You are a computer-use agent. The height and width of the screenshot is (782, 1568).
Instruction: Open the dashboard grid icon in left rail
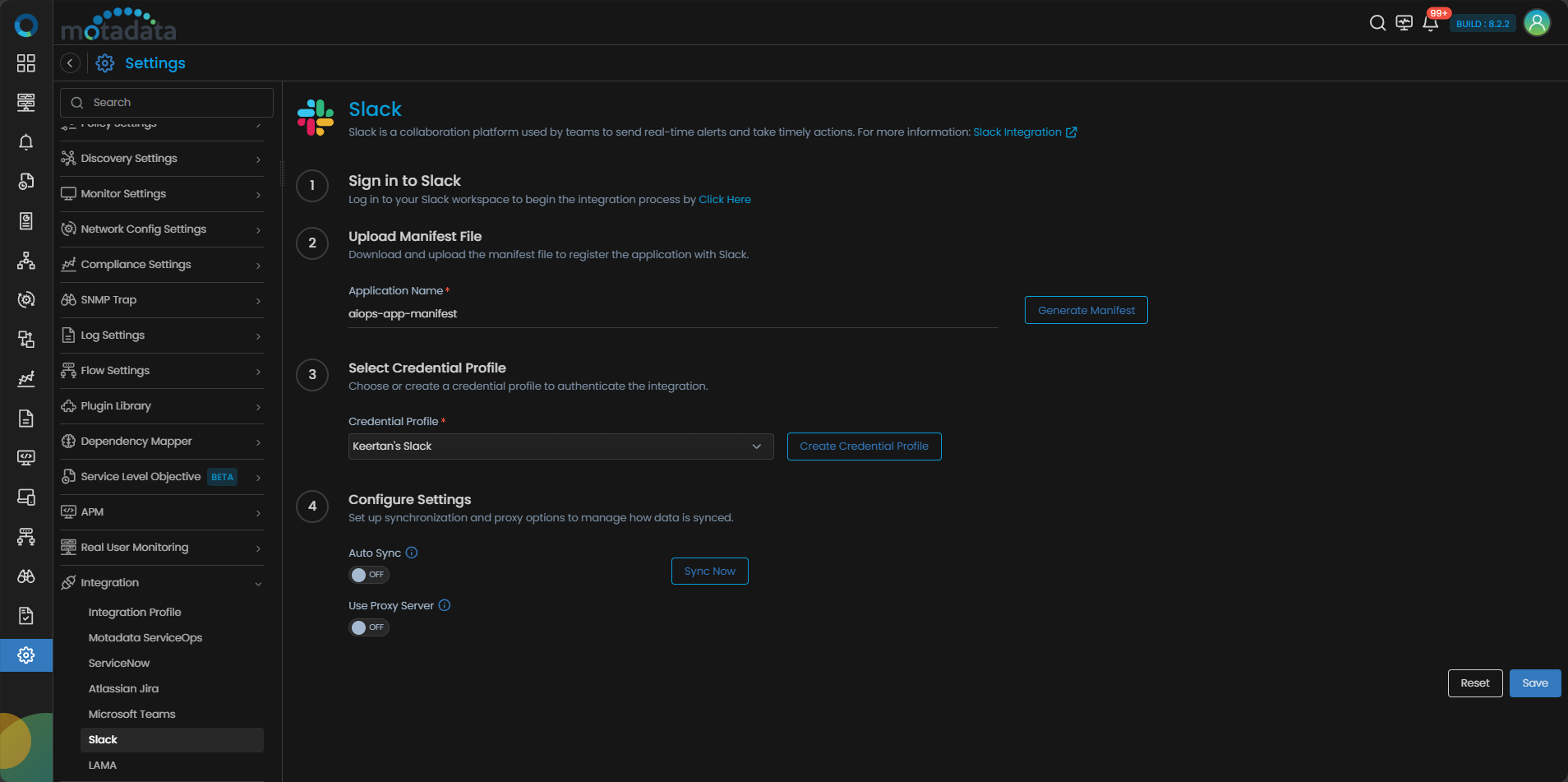click(x=26, y=63)
